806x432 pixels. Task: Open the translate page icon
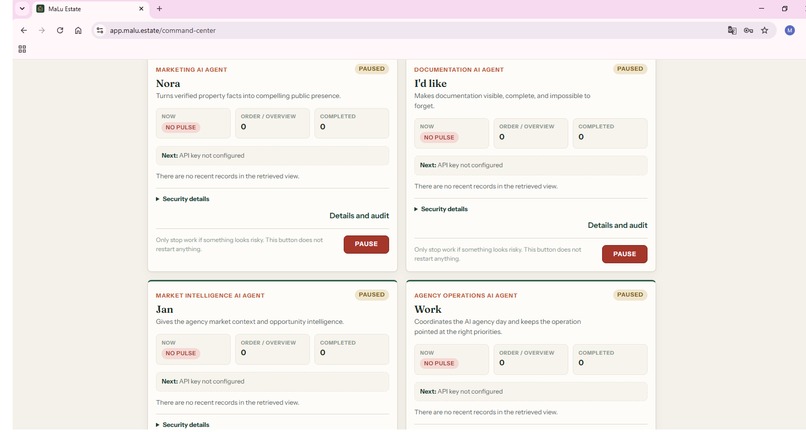(x=732, y=30)
